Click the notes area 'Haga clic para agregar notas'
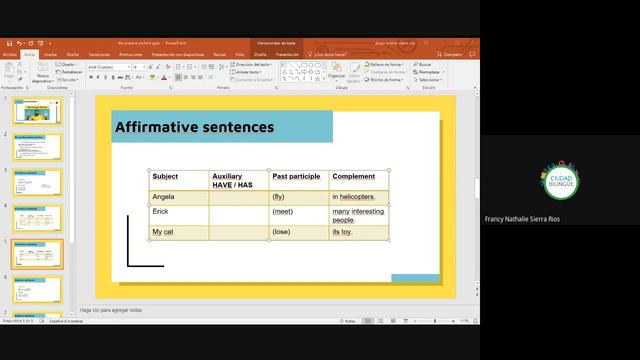This screenshot has width=640, height=360. (111, 310)
